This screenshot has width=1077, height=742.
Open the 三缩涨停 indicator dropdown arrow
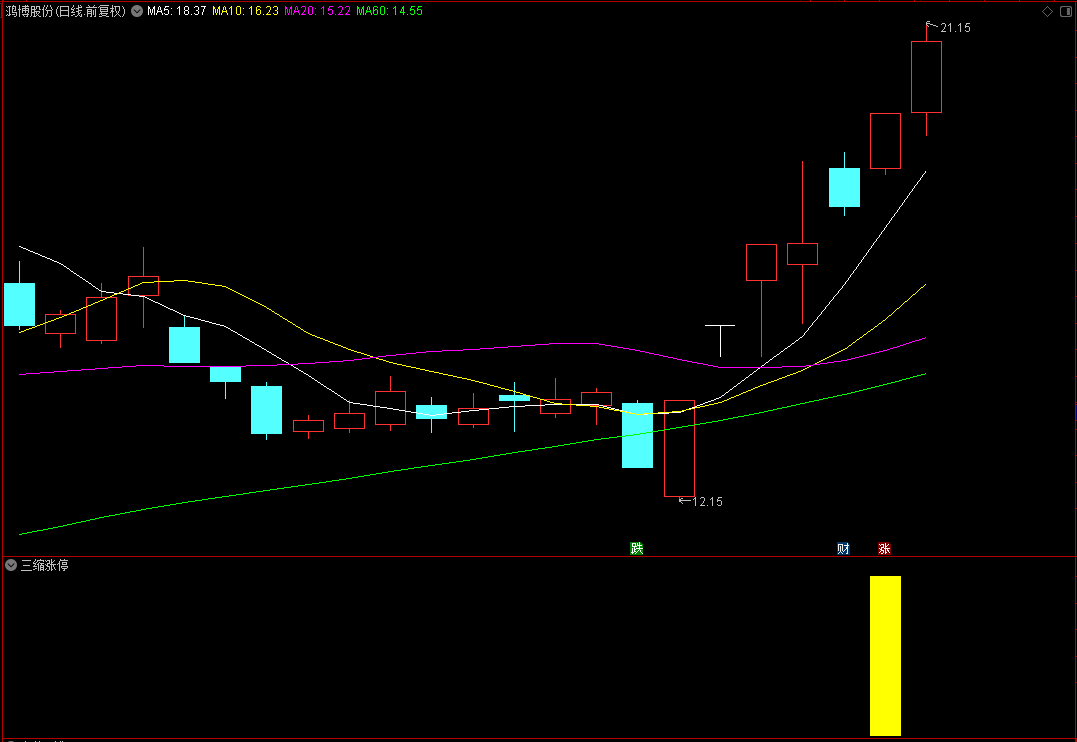coord(11,565)
